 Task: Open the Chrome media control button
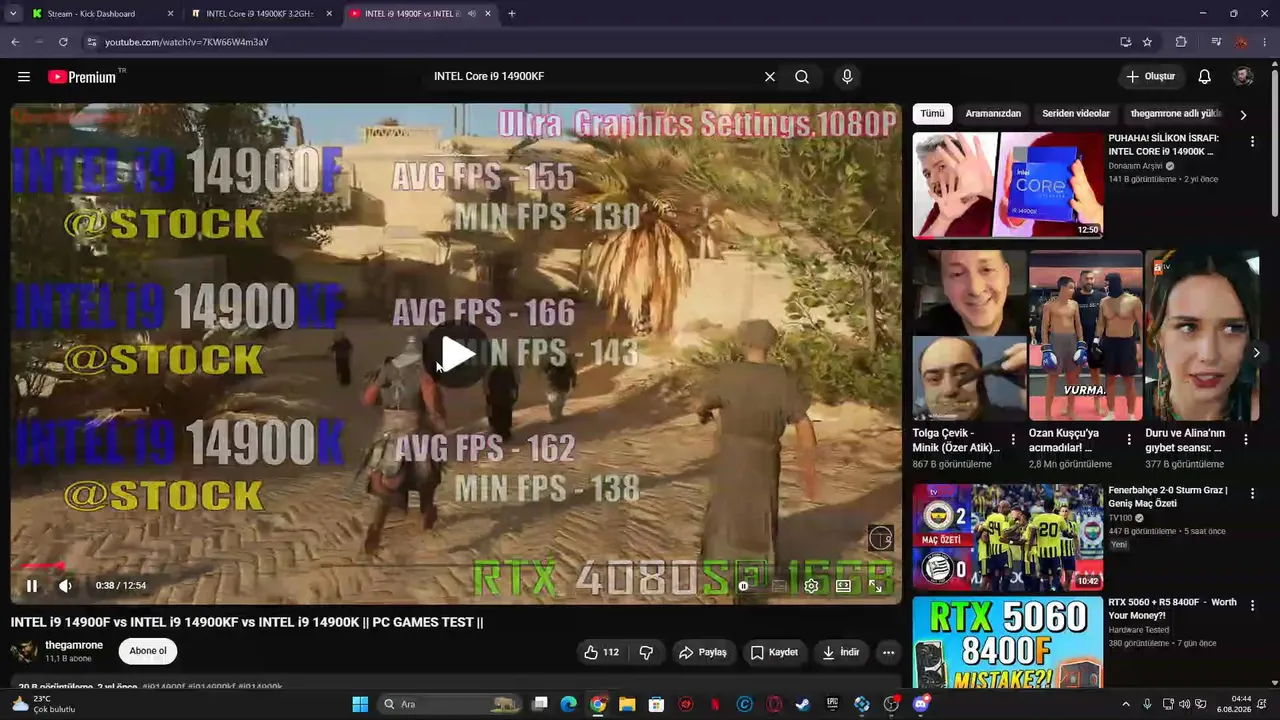tap(1216, 42)
